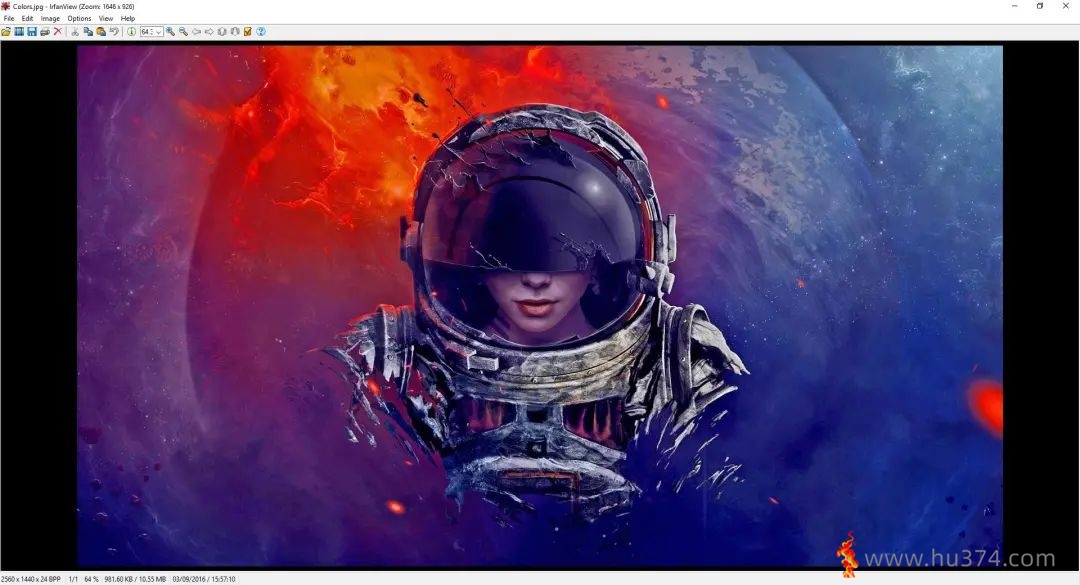Click '03/09/2016 / 15:57:10' date in status bar
This screenshot has width=1080, height=585.
pos(204,579)
